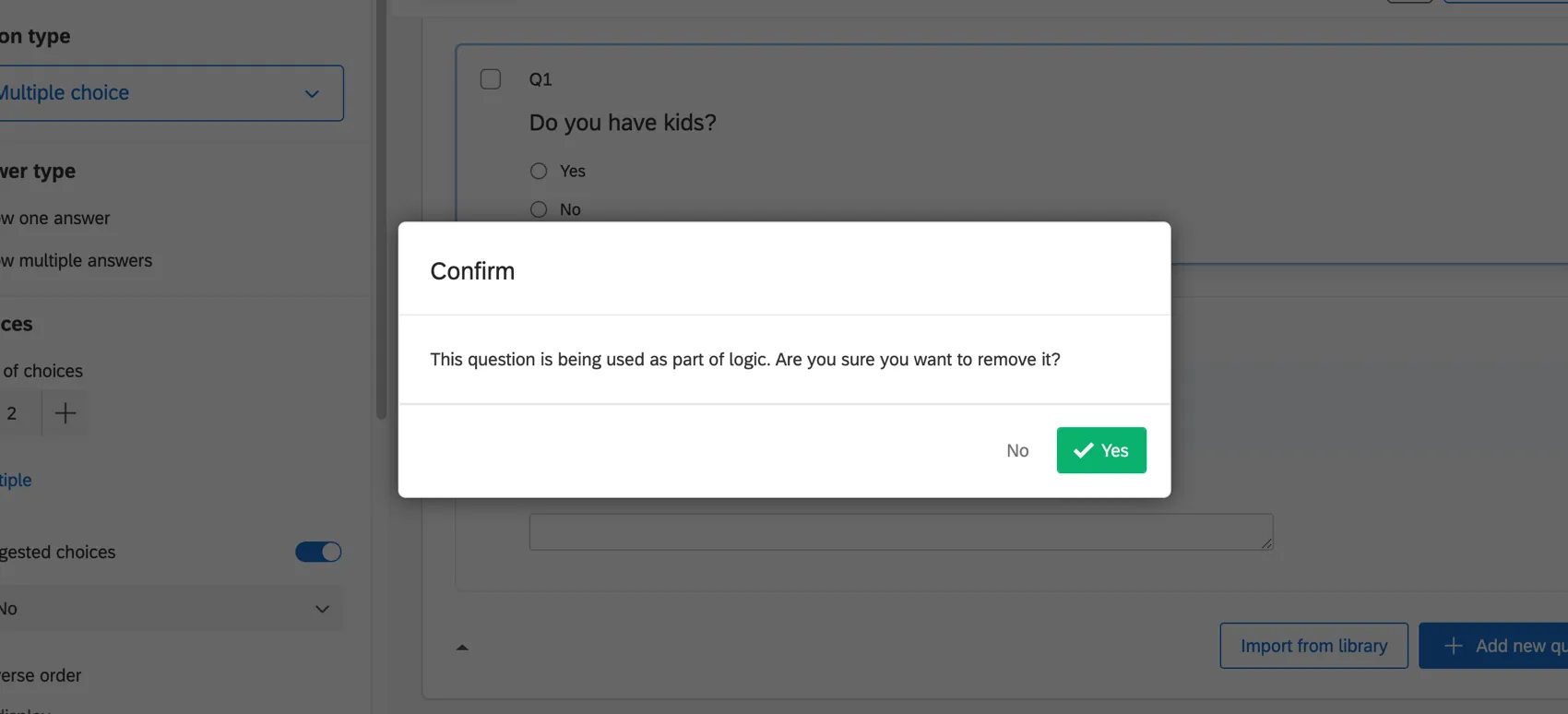
Task: Select the Yes radio option under Q1
Action: click(x=538, y=171)
